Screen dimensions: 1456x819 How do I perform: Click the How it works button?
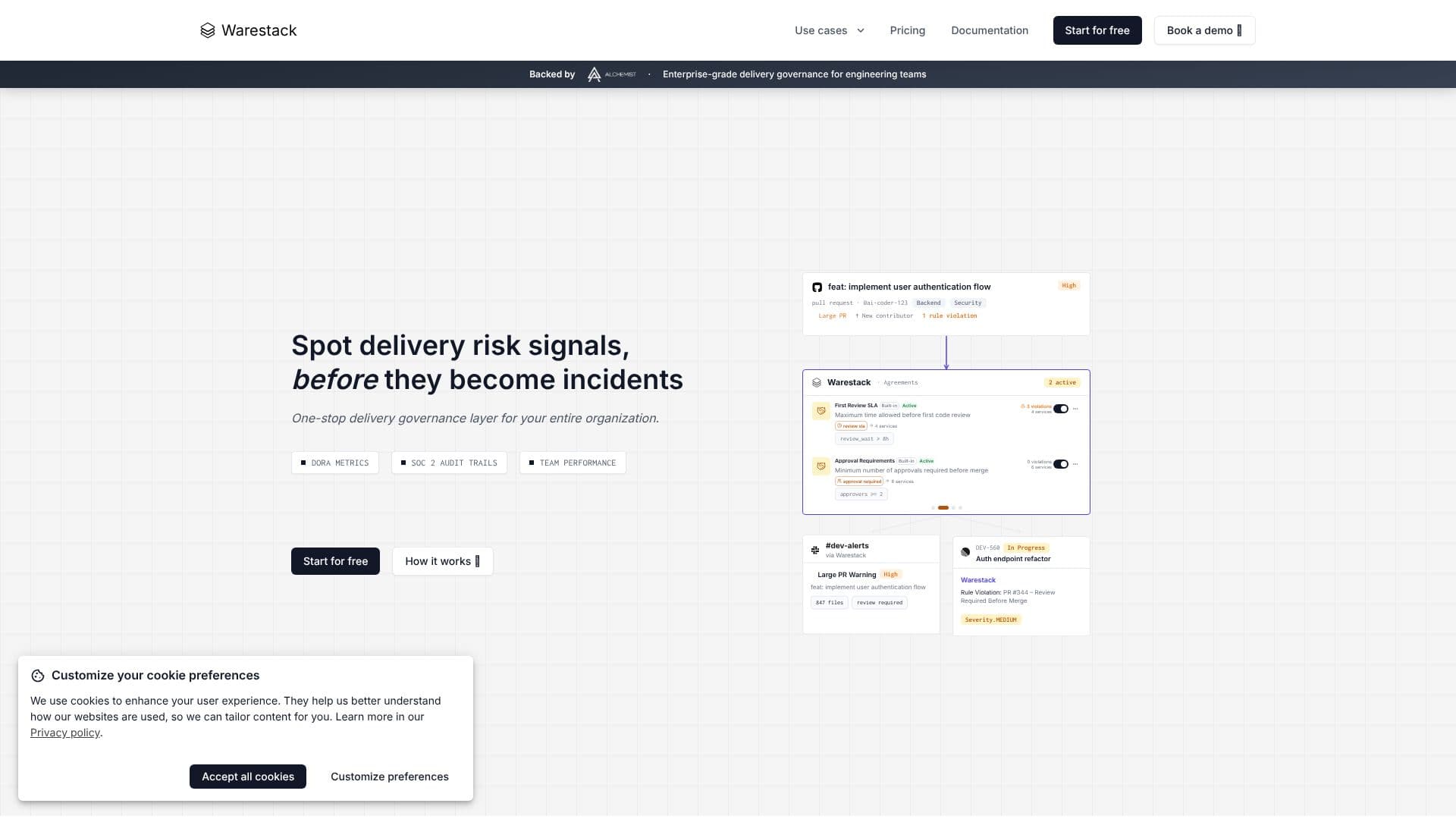pos(442,561)
